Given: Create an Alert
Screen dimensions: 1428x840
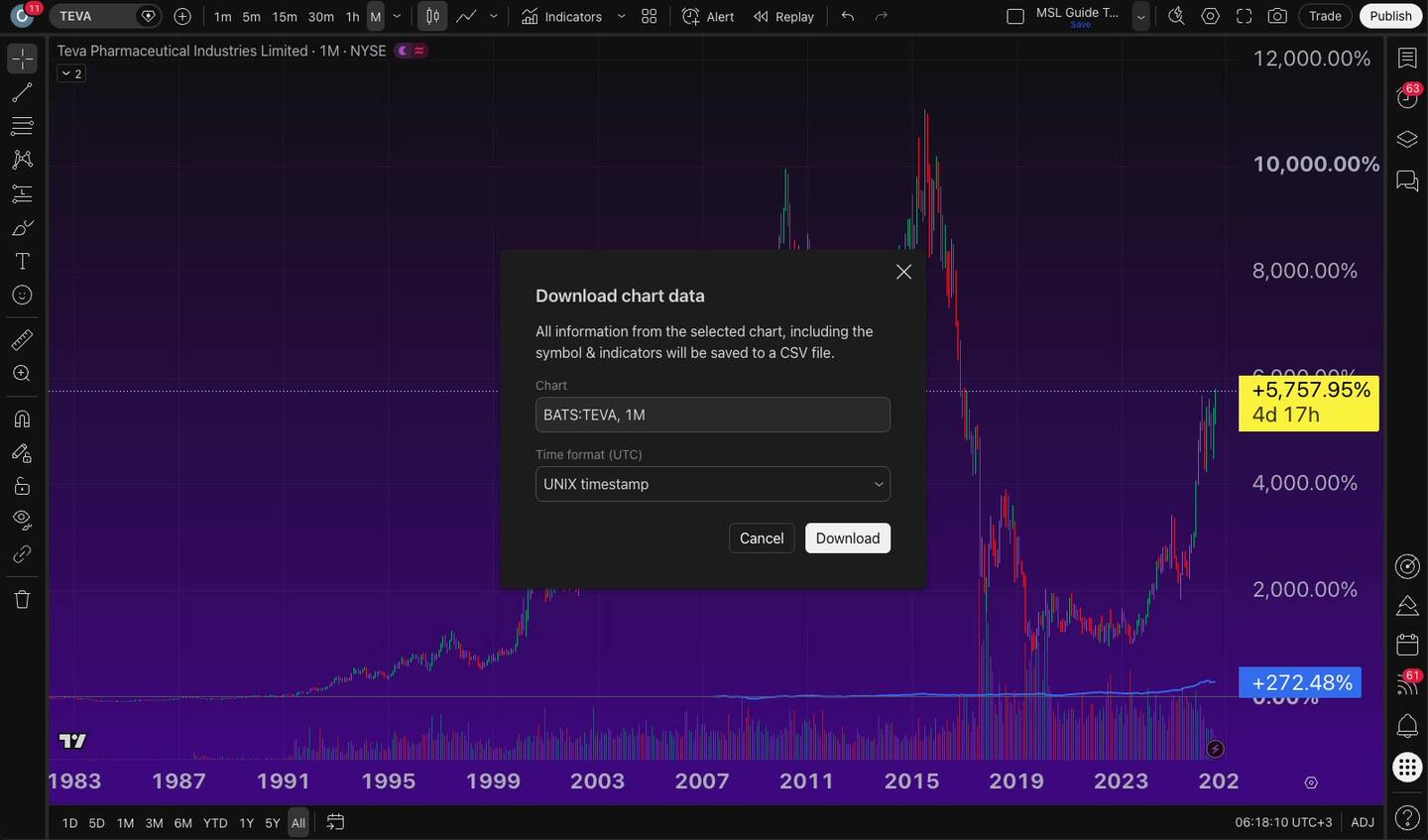Looking at the screenshot, I should point(709,17).
